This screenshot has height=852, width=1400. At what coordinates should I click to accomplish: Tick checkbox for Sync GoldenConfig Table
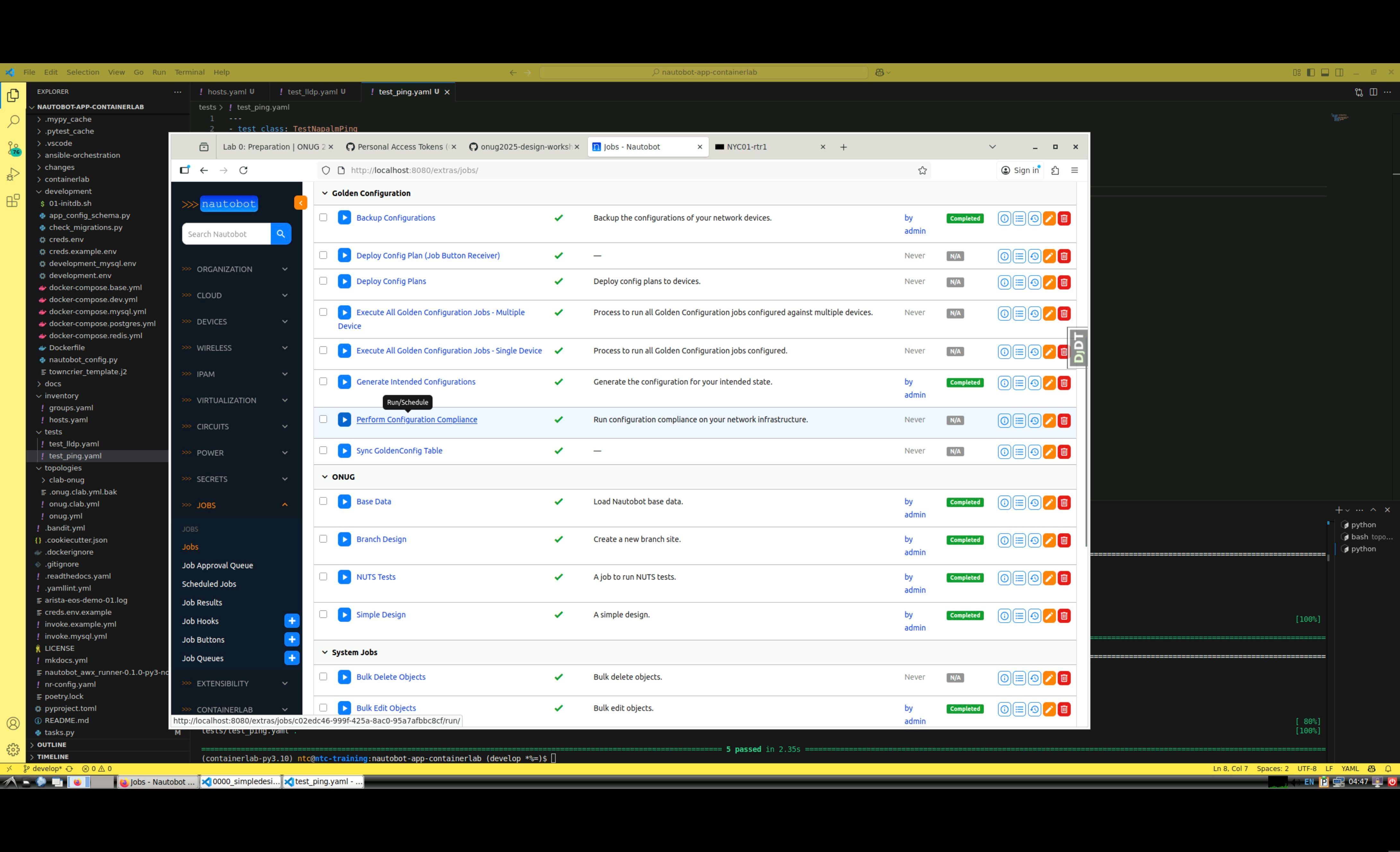pos(323,450)
